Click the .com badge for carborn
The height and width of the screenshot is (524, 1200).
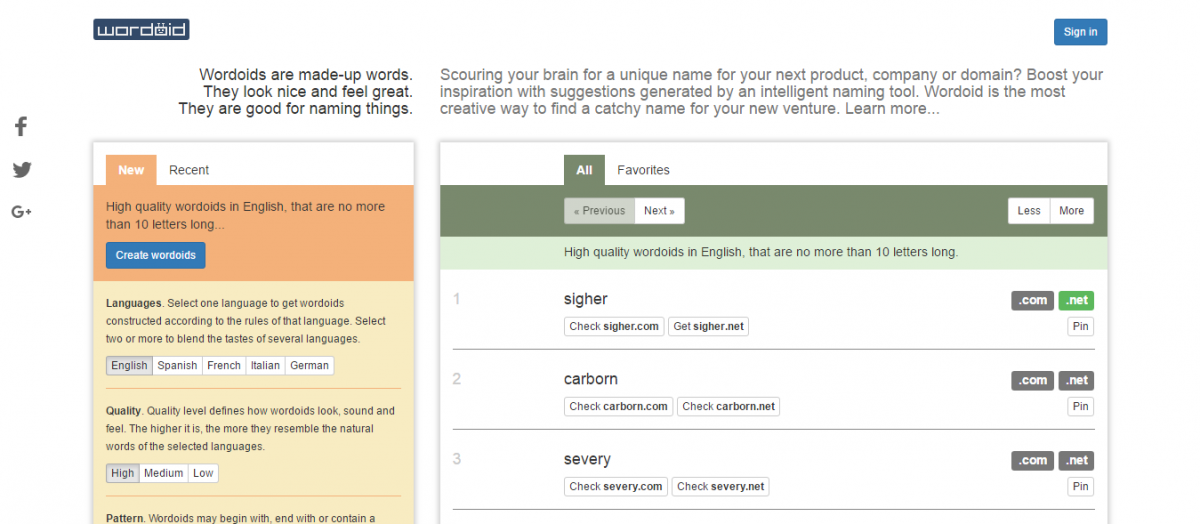[x=1033, y=380]
